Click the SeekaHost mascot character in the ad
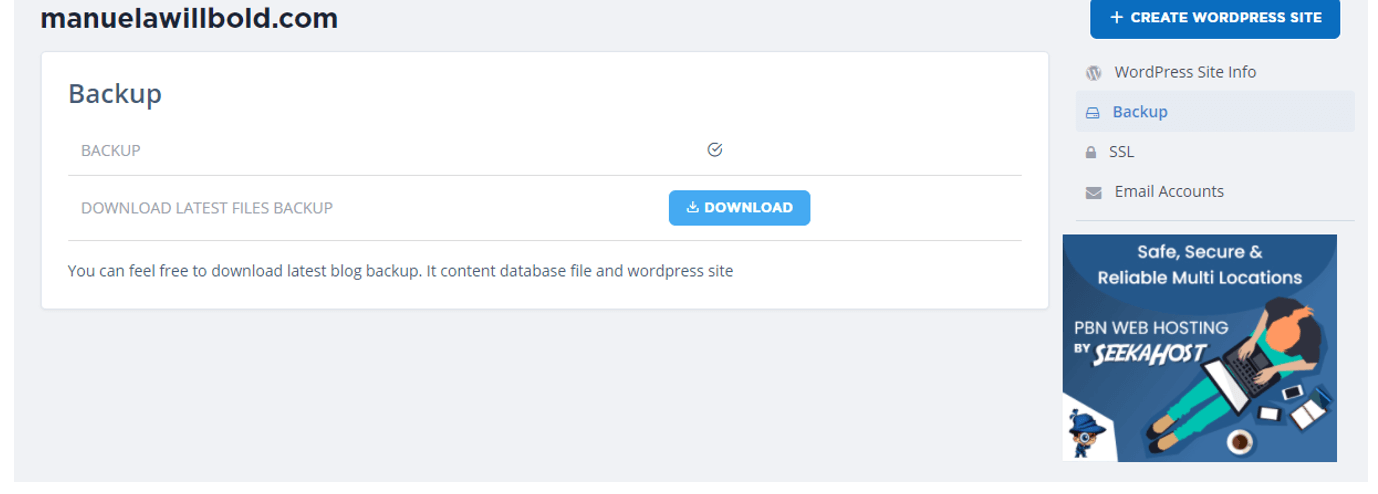This screenshot has height=494, width=1378. pyautogui.click(x=1083, y=432)
